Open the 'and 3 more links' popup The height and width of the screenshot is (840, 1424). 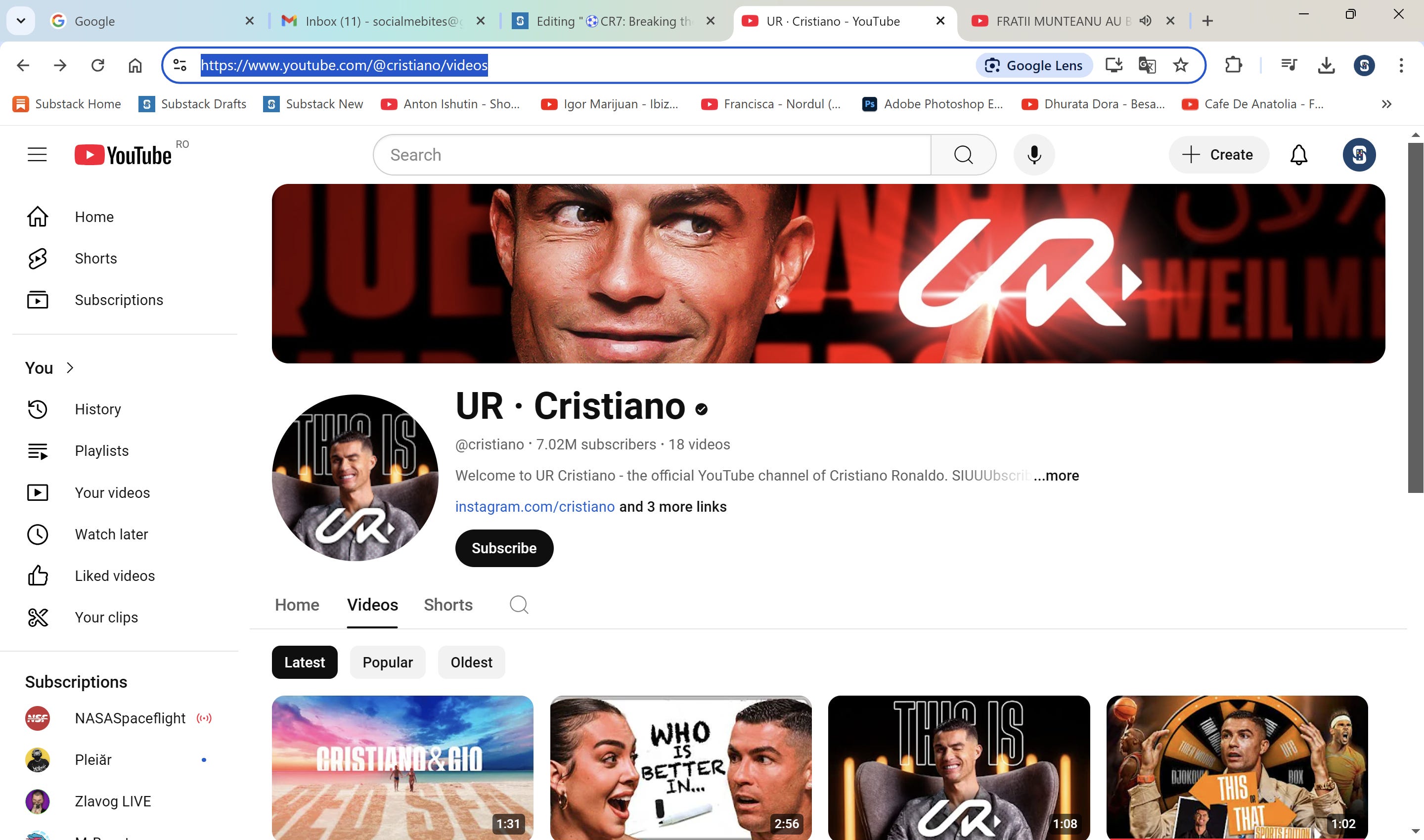pos(673,507)
